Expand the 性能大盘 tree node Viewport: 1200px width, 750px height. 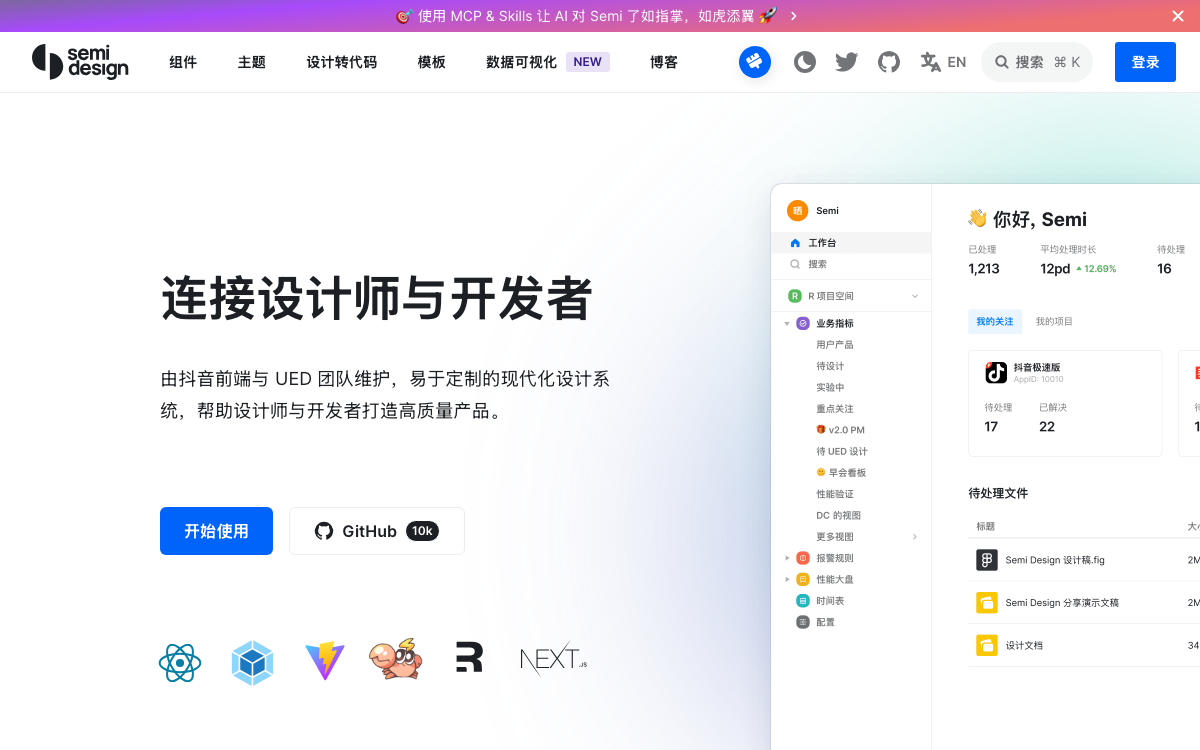[x=787, y=579]
